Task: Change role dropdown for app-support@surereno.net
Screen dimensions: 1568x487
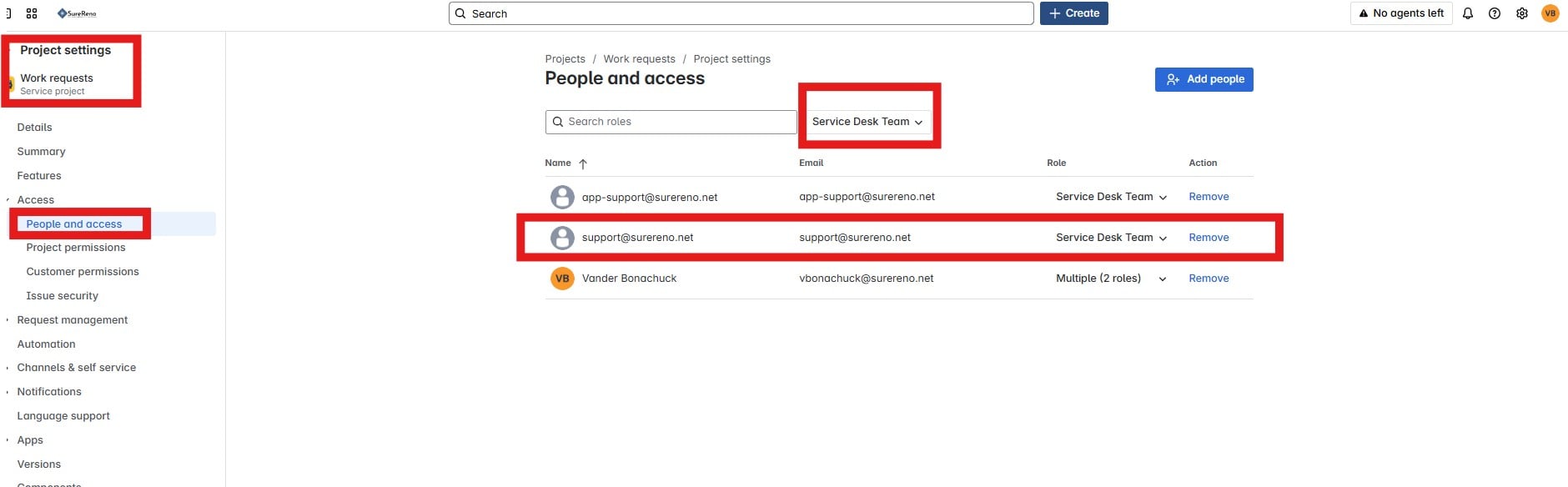Action: (1111, 197)
